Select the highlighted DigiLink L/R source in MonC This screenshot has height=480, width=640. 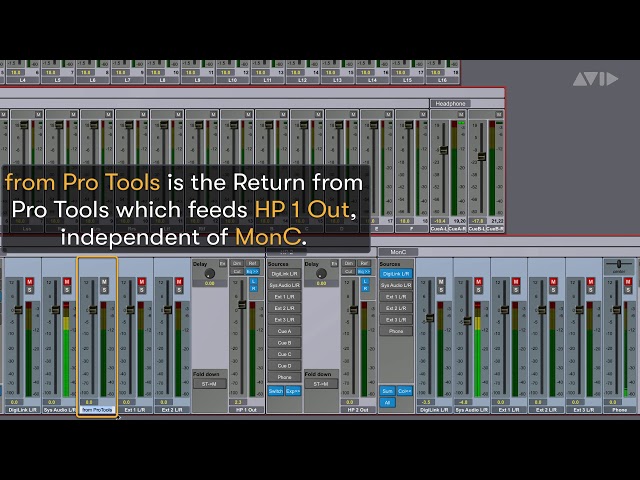click(396, 274)
